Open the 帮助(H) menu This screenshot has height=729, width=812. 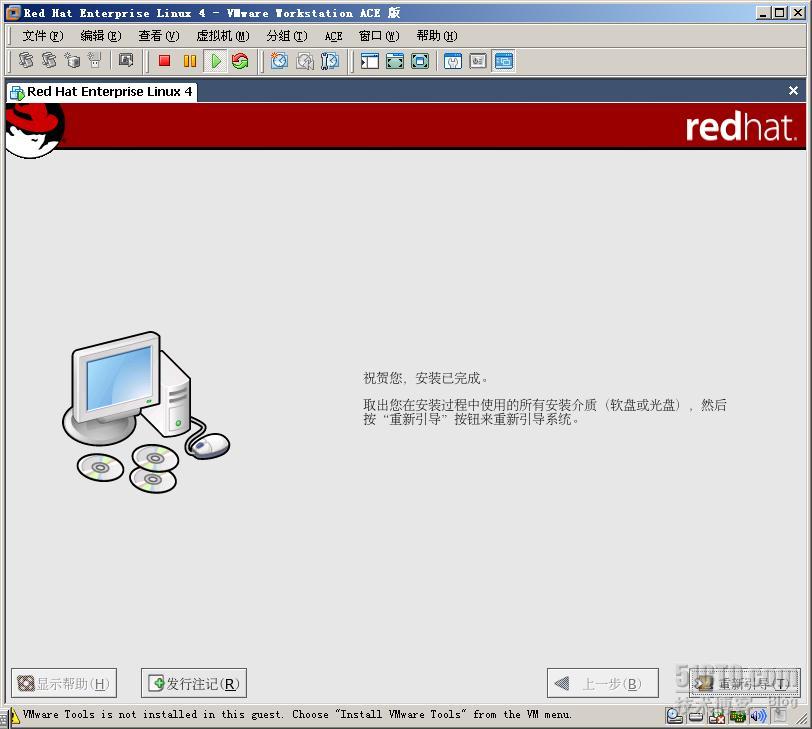coord(437,36)
